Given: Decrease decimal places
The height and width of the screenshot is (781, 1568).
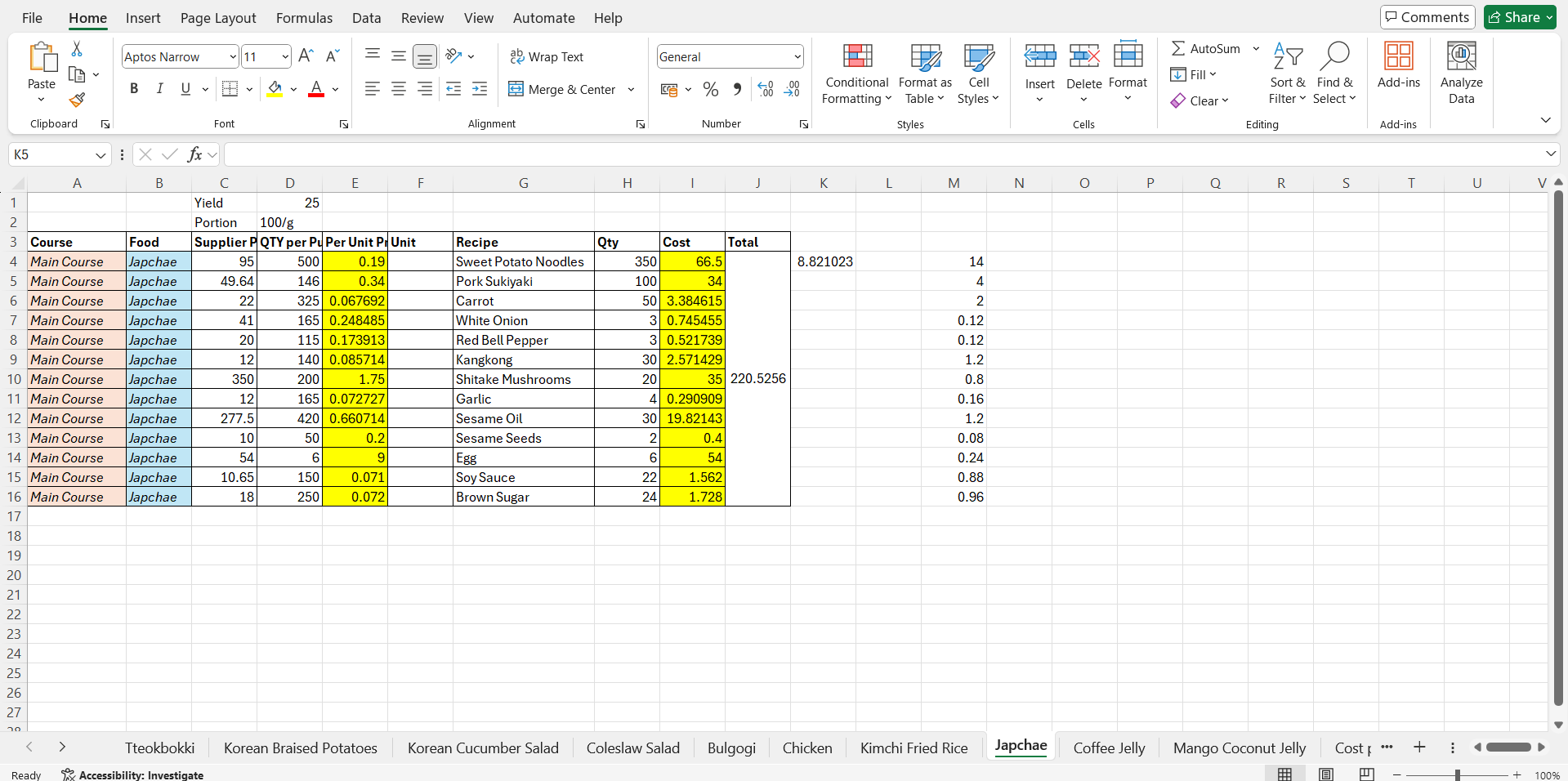Looking at the screenshot, I should (792, 89).
